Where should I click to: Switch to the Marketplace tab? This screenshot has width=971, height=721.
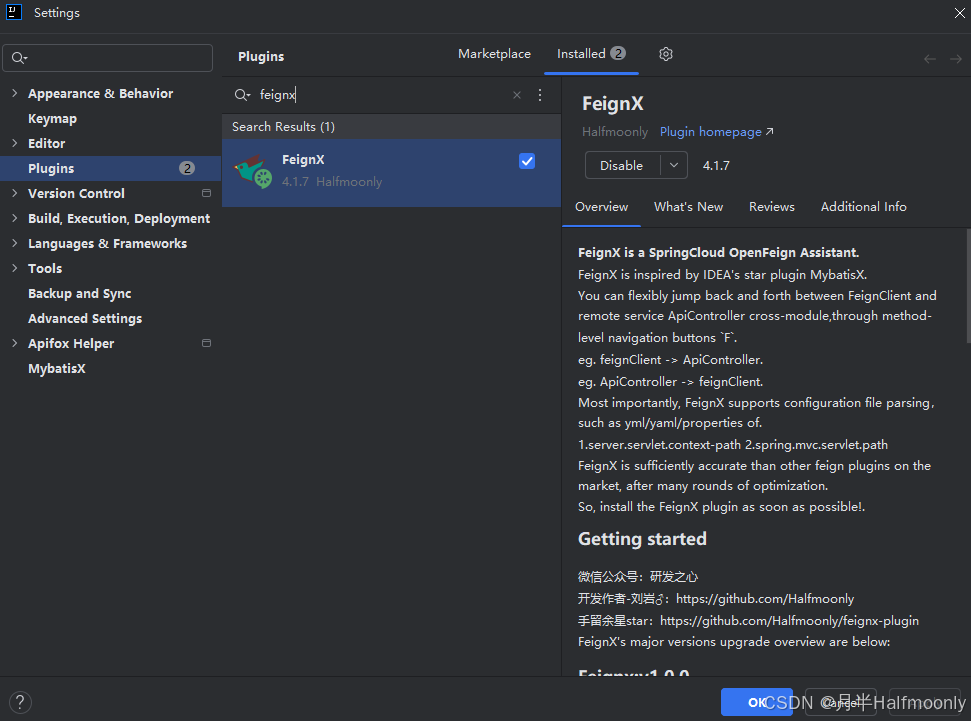point(494,54)
